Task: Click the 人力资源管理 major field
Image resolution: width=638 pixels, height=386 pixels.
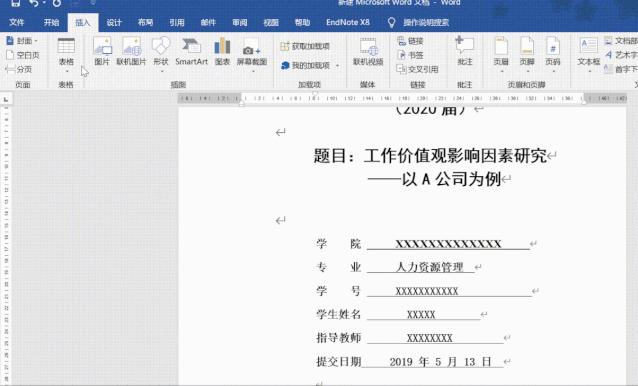Action: [430, 267]
